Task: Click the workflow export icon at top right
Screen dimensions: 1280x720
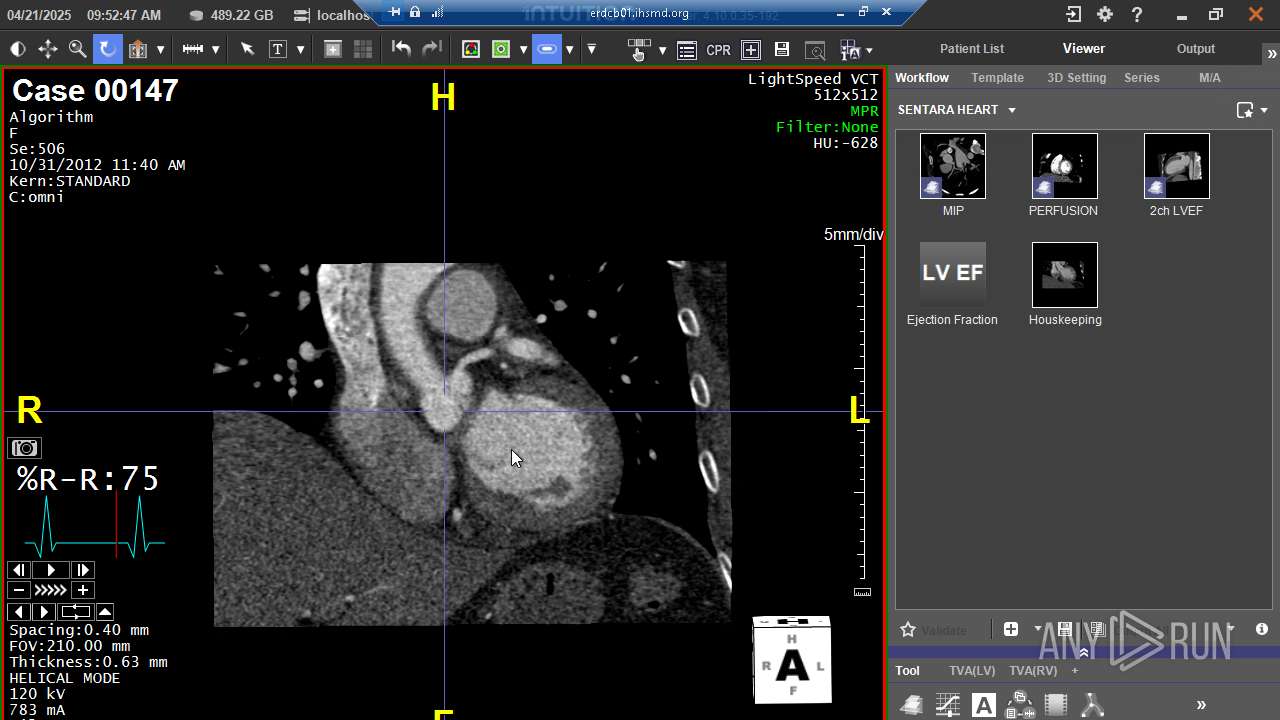Action: tap(1245, 110)
